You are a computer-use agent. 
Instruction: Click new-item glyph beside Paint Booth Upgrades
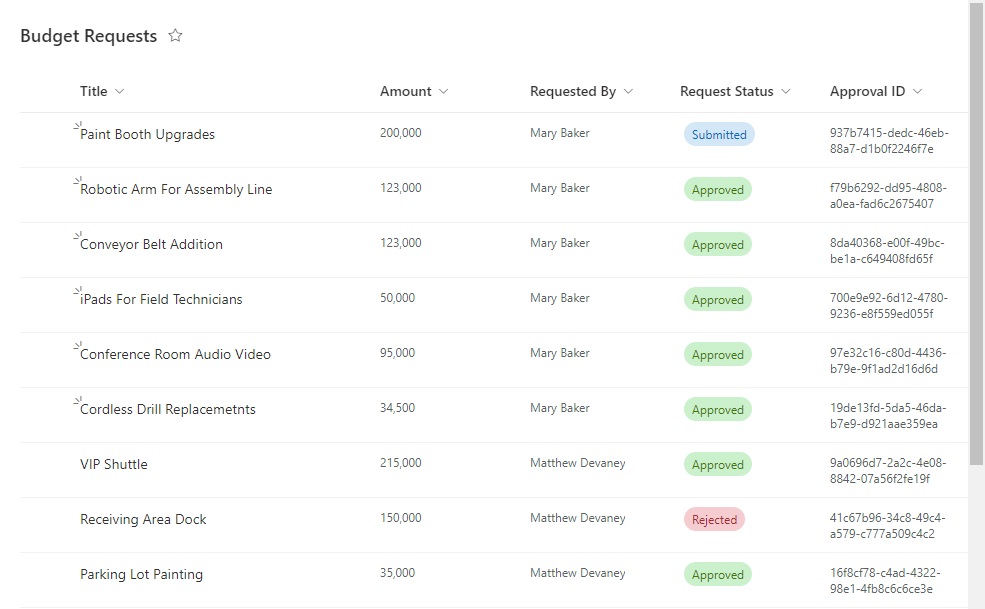[78, 126]
